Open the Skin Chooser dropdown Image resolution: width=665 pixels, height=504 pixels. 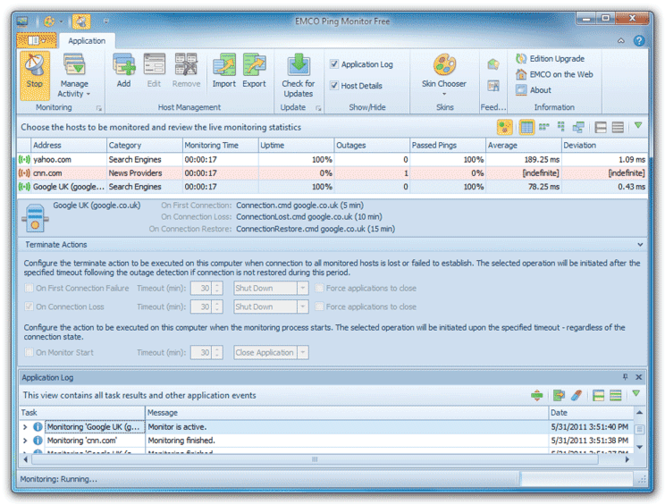pyautogui.click(x=444, y=72)
